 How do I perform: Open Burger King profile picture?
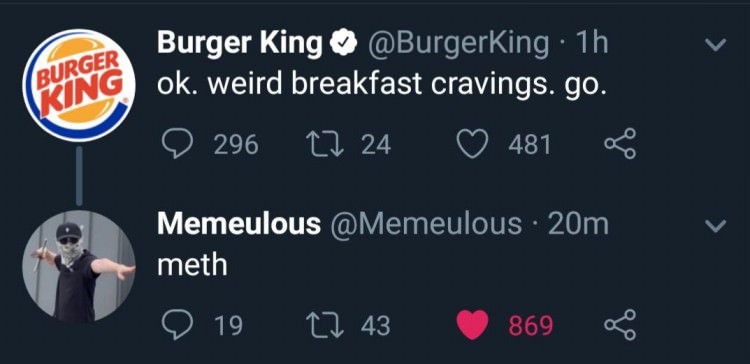click(79, 86)
